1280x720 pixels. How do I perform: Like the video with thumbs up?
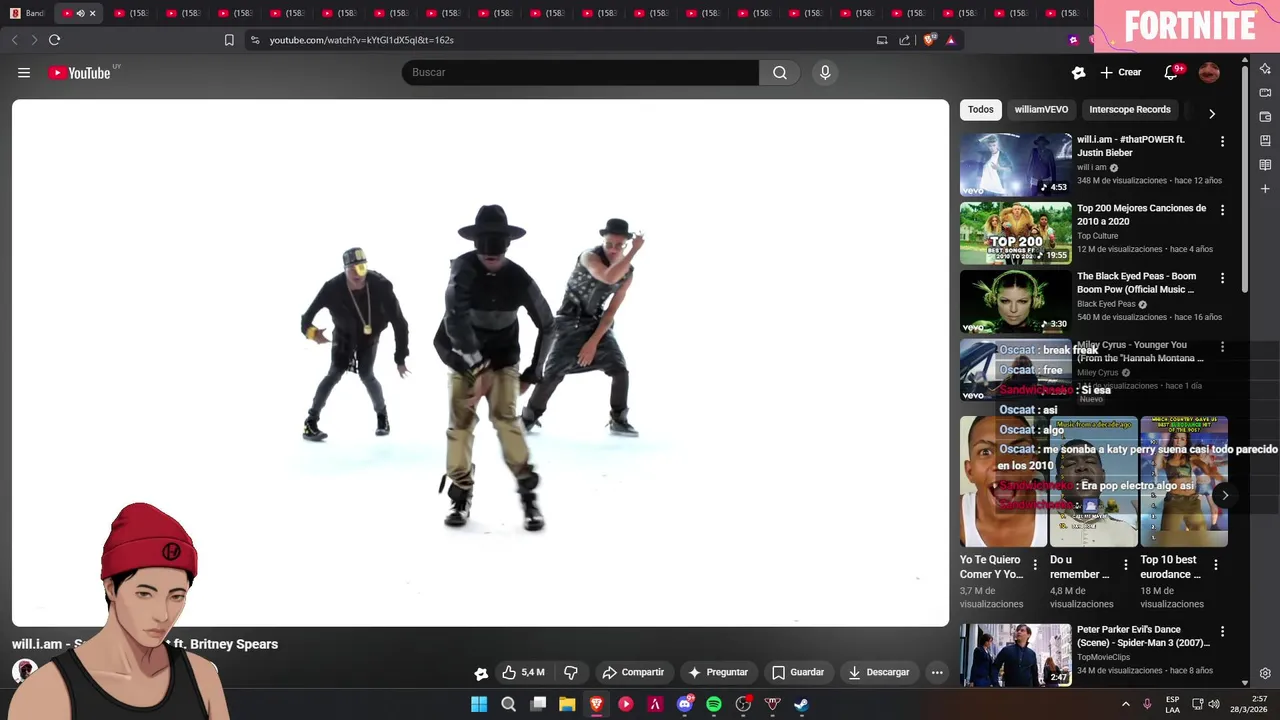pyautogui.click(x=523, y=672)
